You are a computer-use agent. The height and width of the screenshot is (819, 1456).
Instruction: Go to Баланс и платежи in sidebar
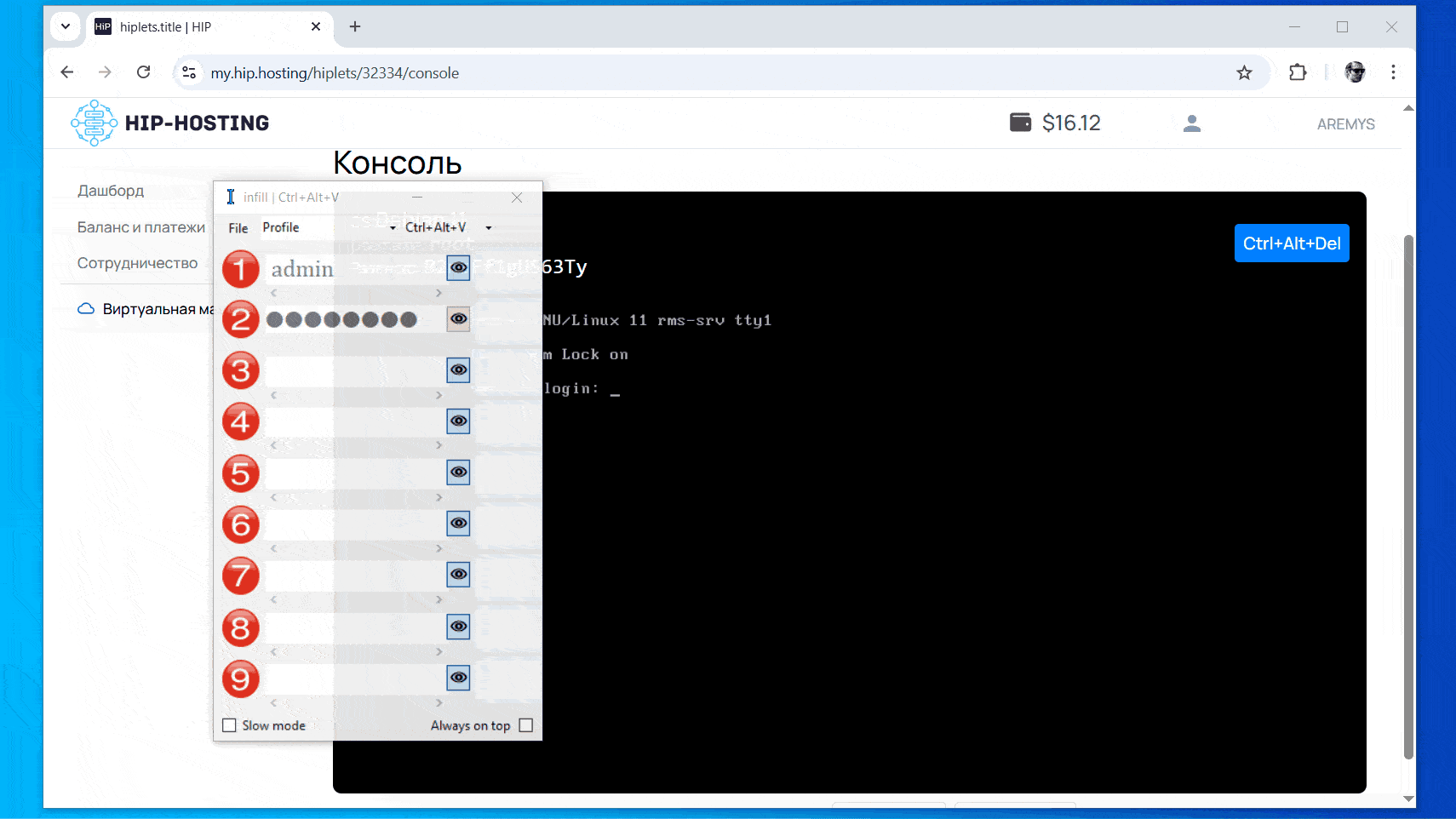point(141,227)
